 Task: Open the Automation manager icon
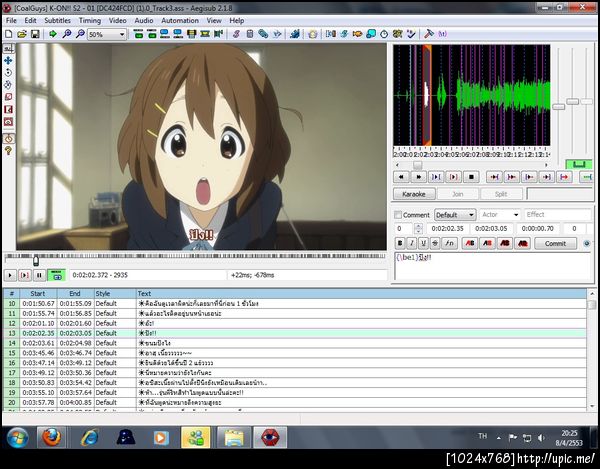pos(295,34)
